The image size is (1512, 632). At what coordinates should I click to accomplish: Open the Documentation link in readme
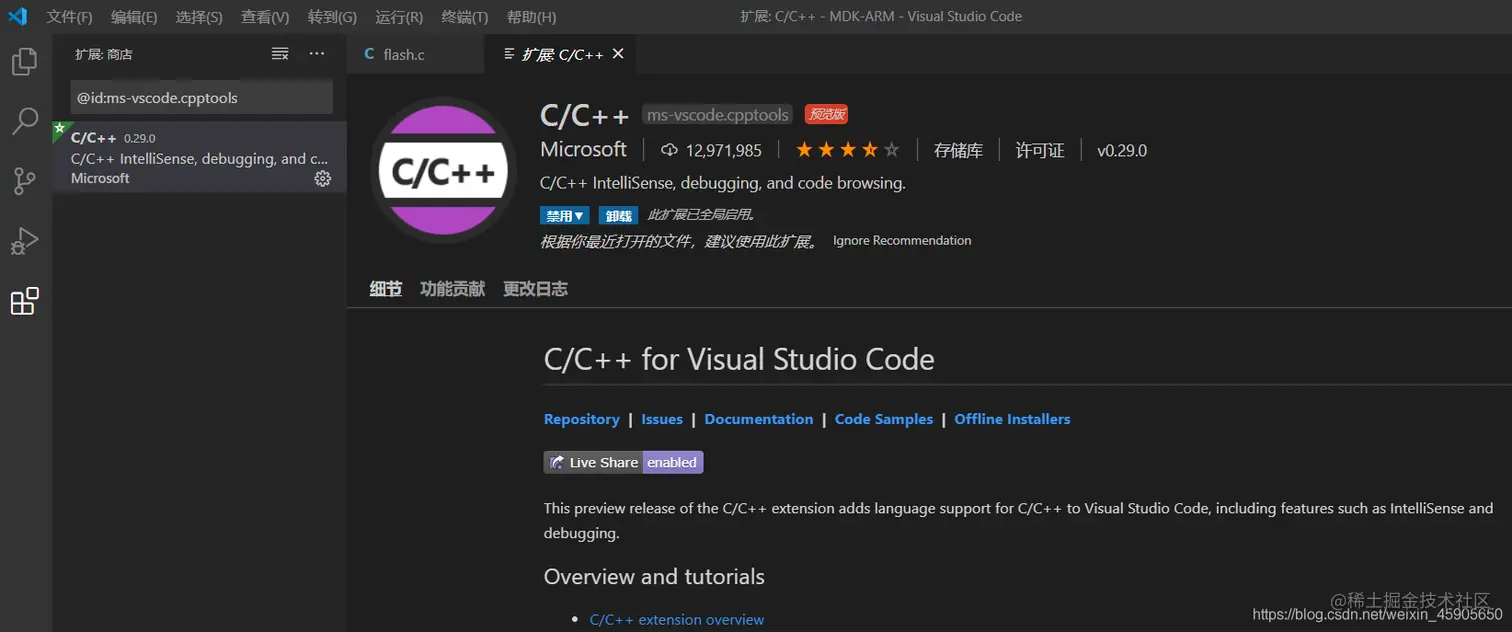[x=759, y=419]
